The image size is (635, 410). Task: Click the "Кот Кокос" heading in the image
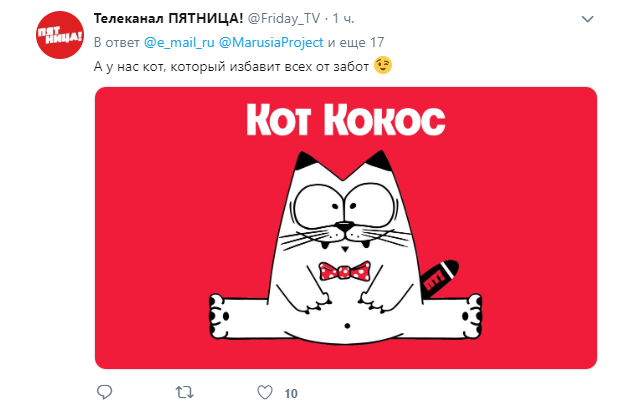coord(345,120)
